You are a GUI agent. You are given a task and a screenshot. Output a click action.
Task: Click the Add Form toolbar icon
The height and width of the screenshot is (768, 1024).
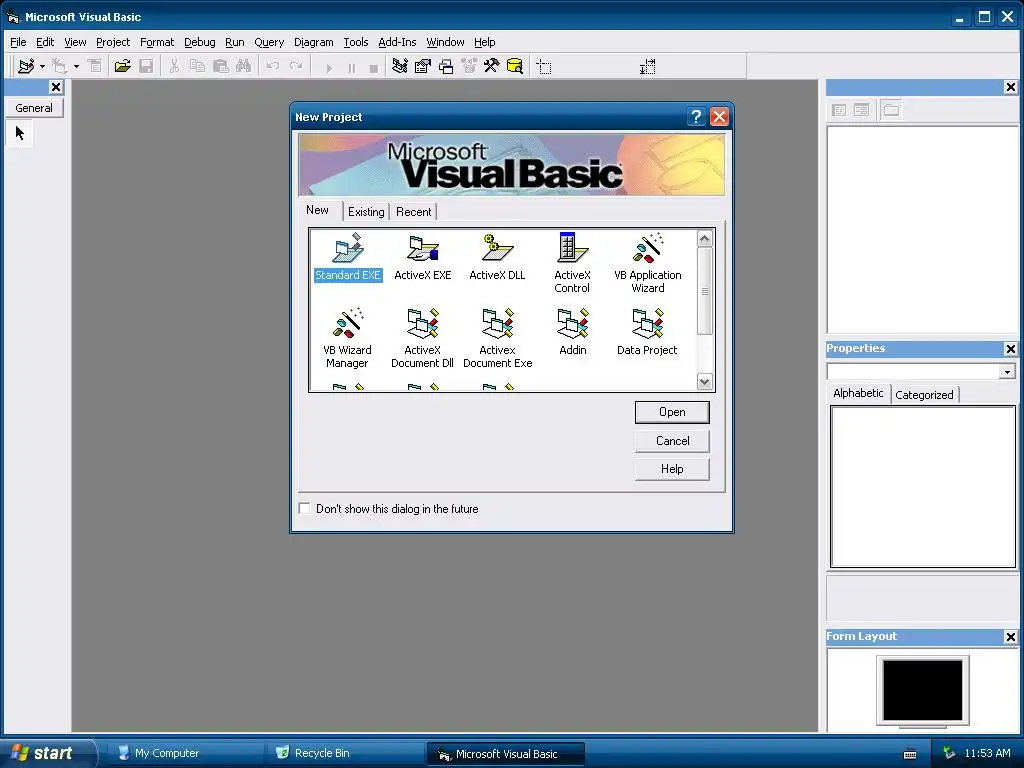(x=60, y=67)
